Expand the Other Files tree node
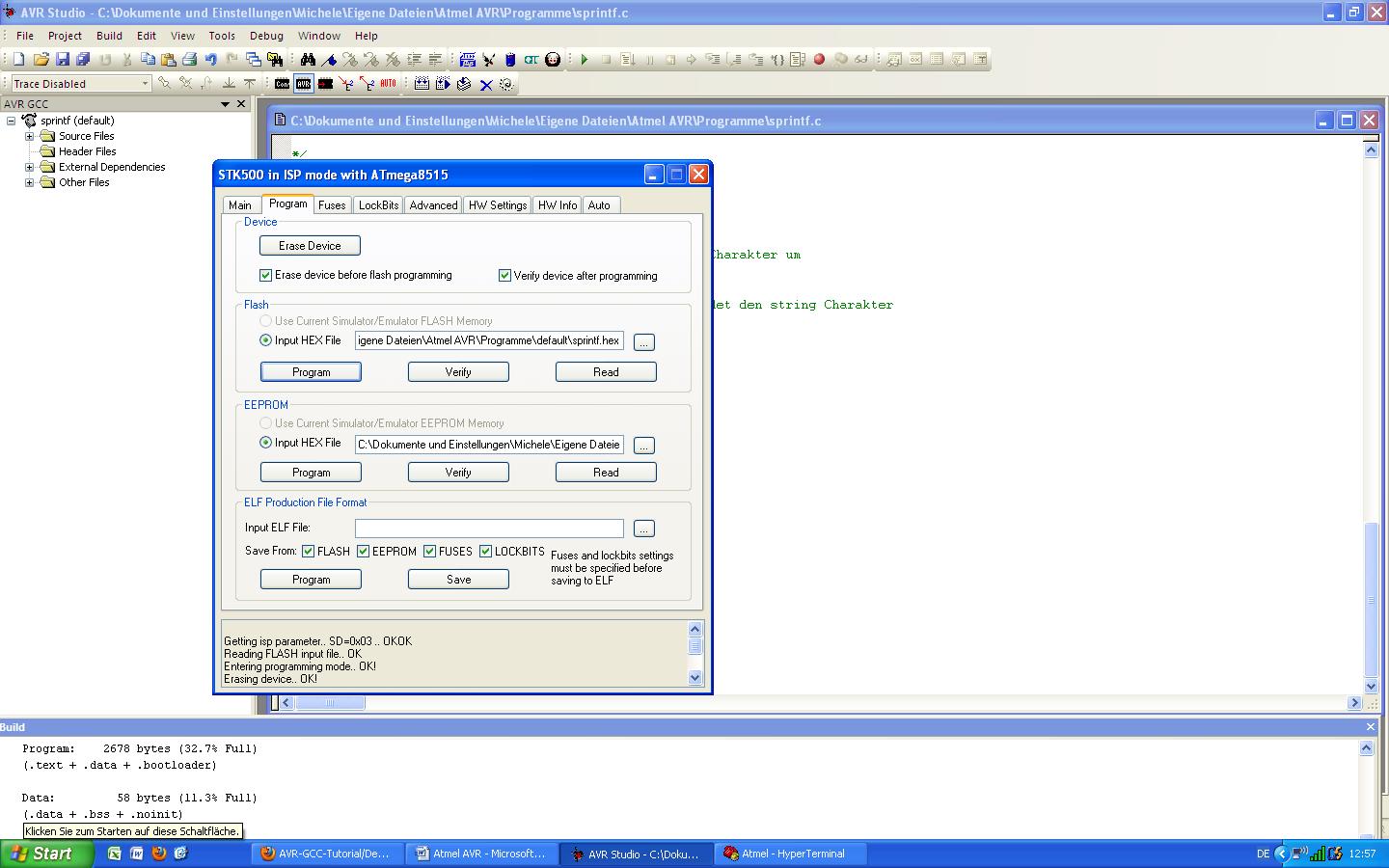1389x868 pixels. [x=29, y=182]
